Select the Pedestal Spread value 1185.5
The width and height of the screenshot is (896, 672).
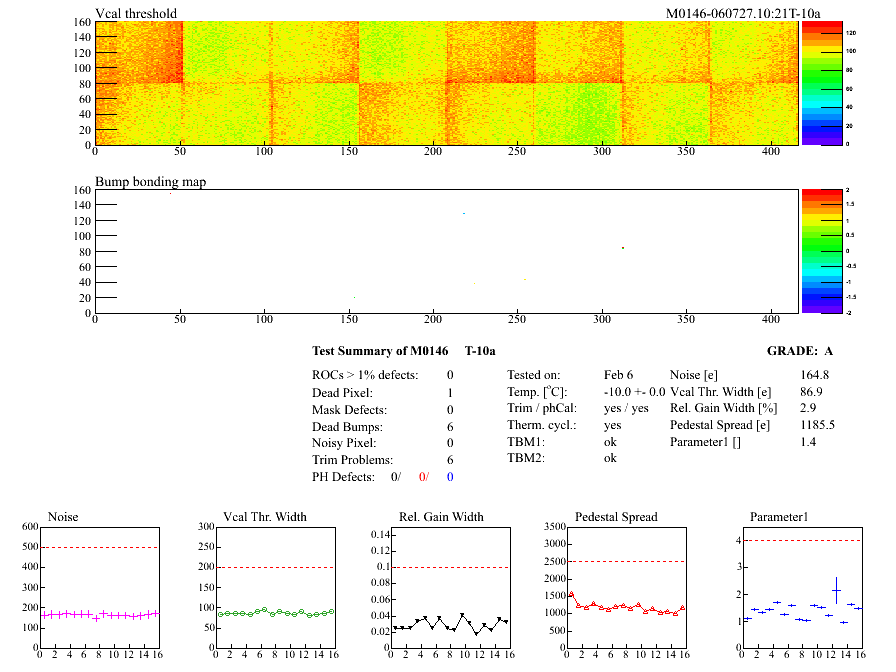click(817, 425)
